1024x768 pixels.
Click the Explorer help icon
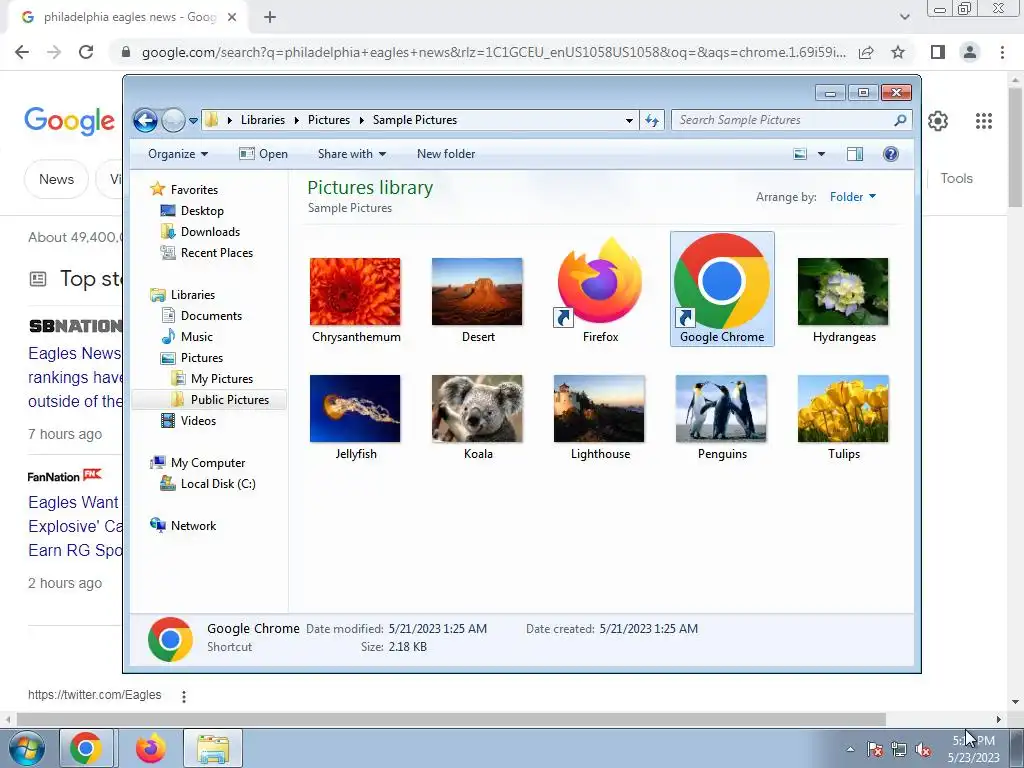click(x=891, y=154)
